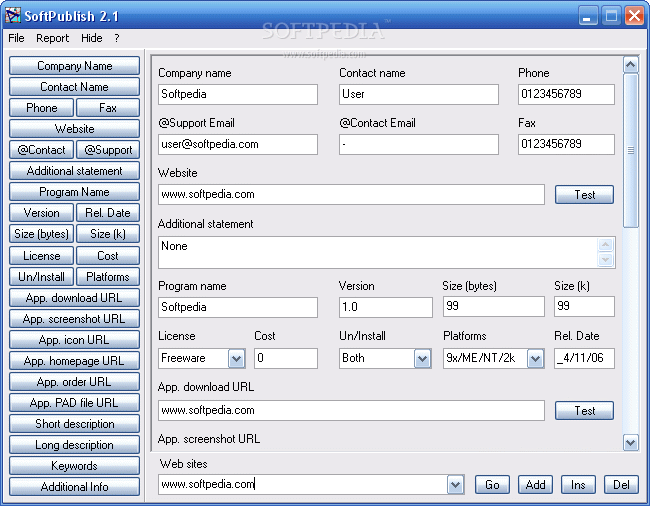Open the ? help menu
Viewport: 650px width, 506px height.
click(x=117, y=38)
